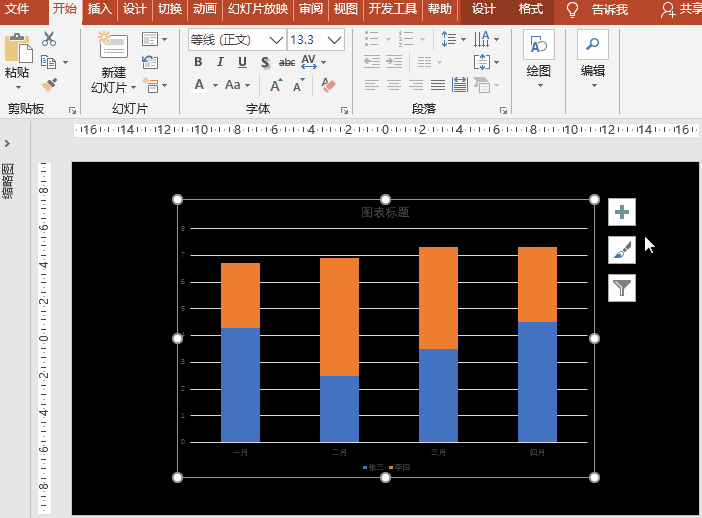Open the Chart Elements plus button
Image resolution: width=702 pixels, height=518 pixels.
tap(622, 212)
